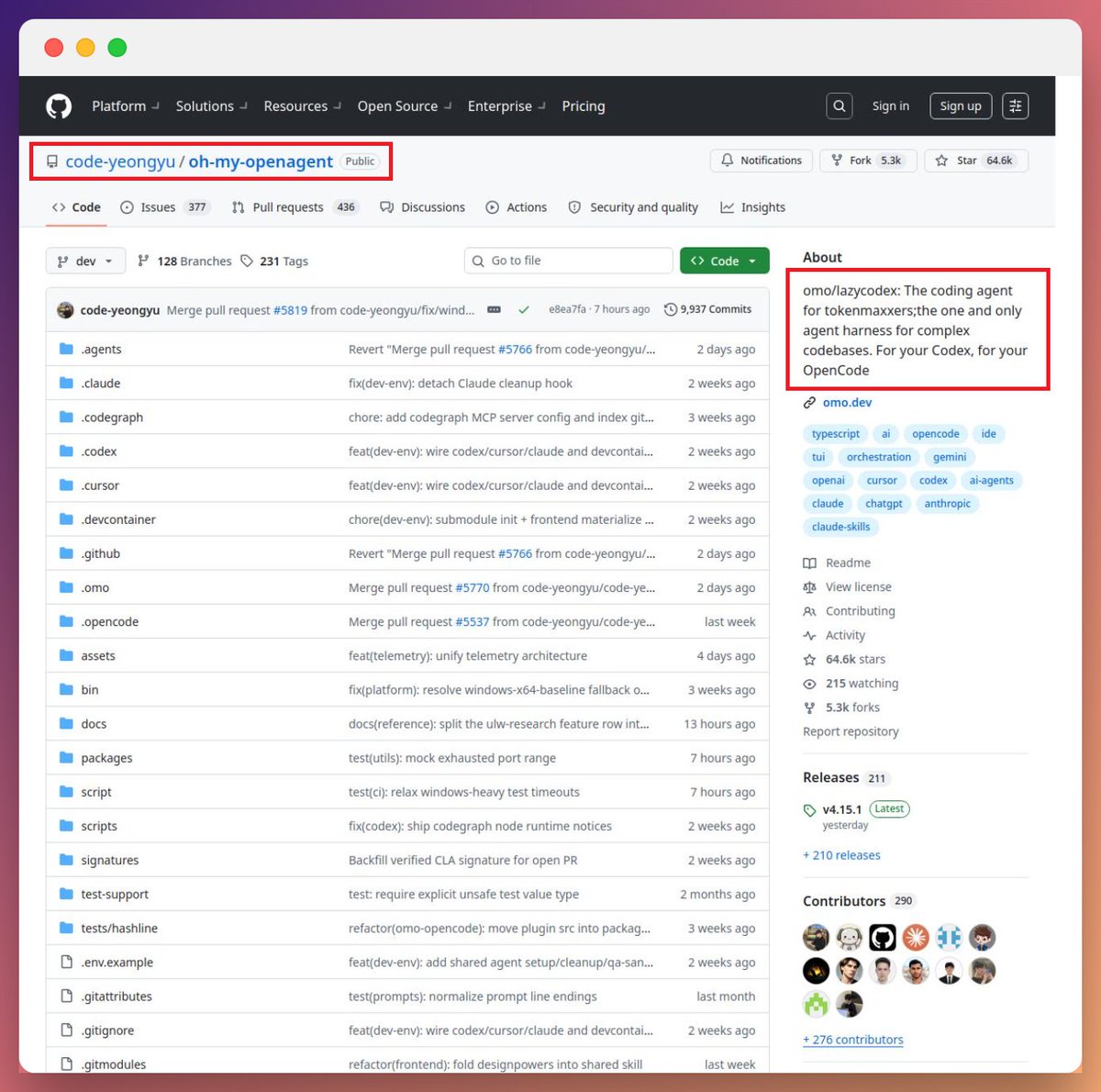Visit the omo.dev website link
Viewport: 1101px width, 1092px height.
848,403
